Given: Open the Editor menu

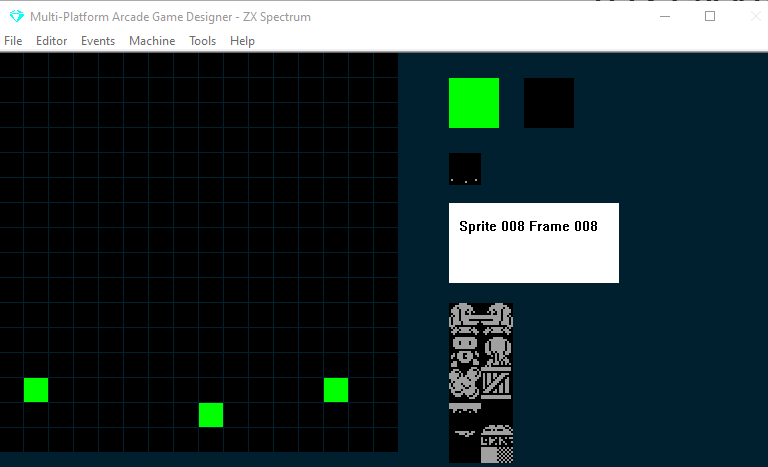Looking at the screenshot, I should (x=51, y=41).
